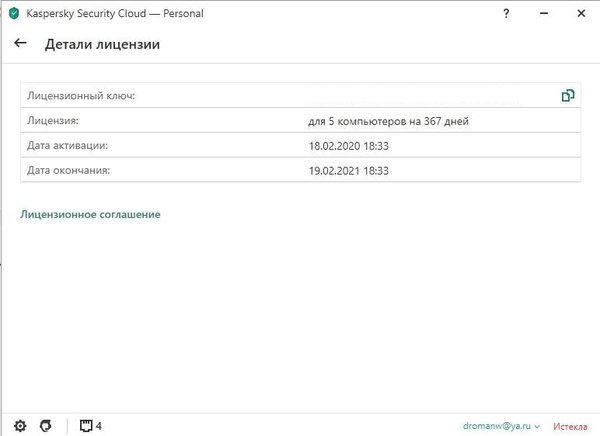Open the Лицензионное соглашение link
Screen dimensions: 600x436
point(90,214)
